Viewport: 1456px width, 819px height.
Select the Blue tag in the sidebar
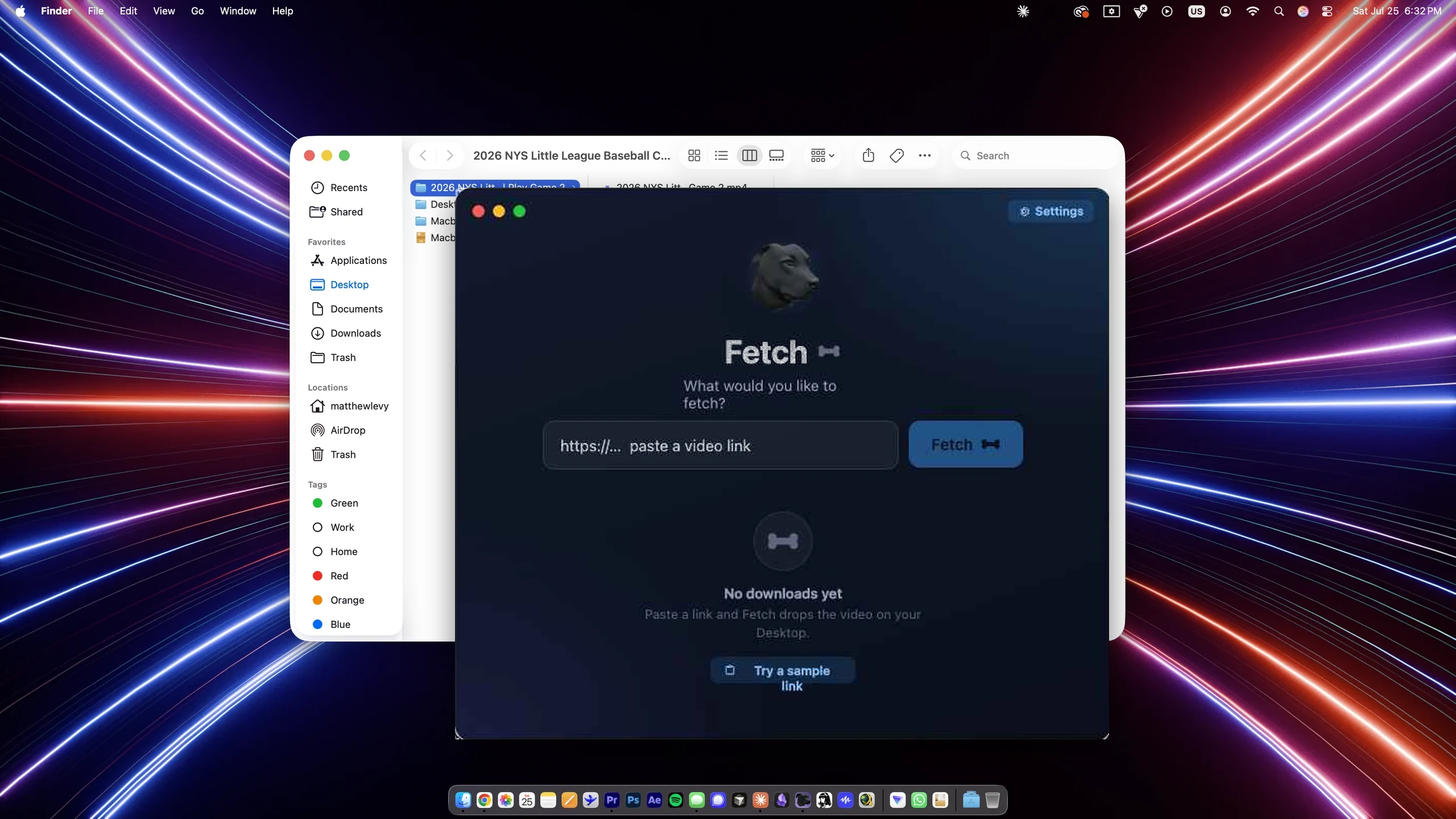(x=340, y=624)
